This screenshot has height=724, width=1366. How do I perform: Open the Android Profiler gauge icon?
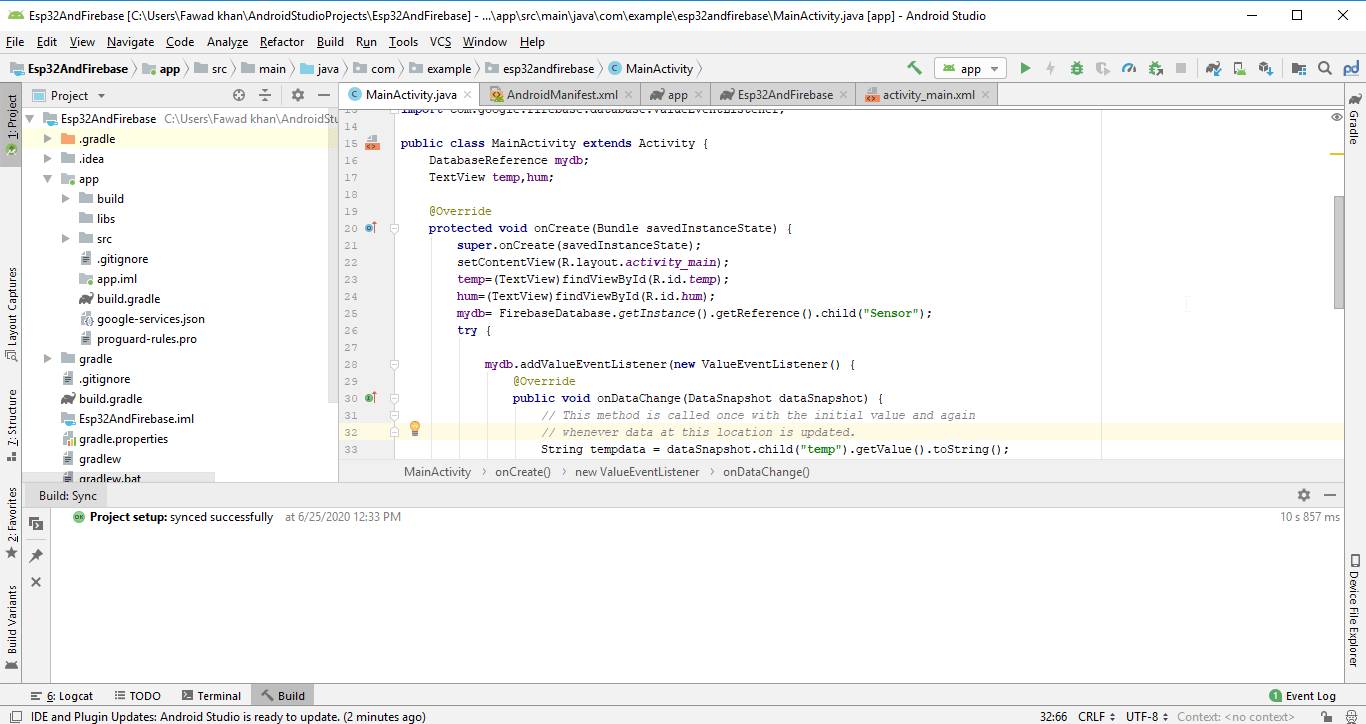coord(1129,68)
